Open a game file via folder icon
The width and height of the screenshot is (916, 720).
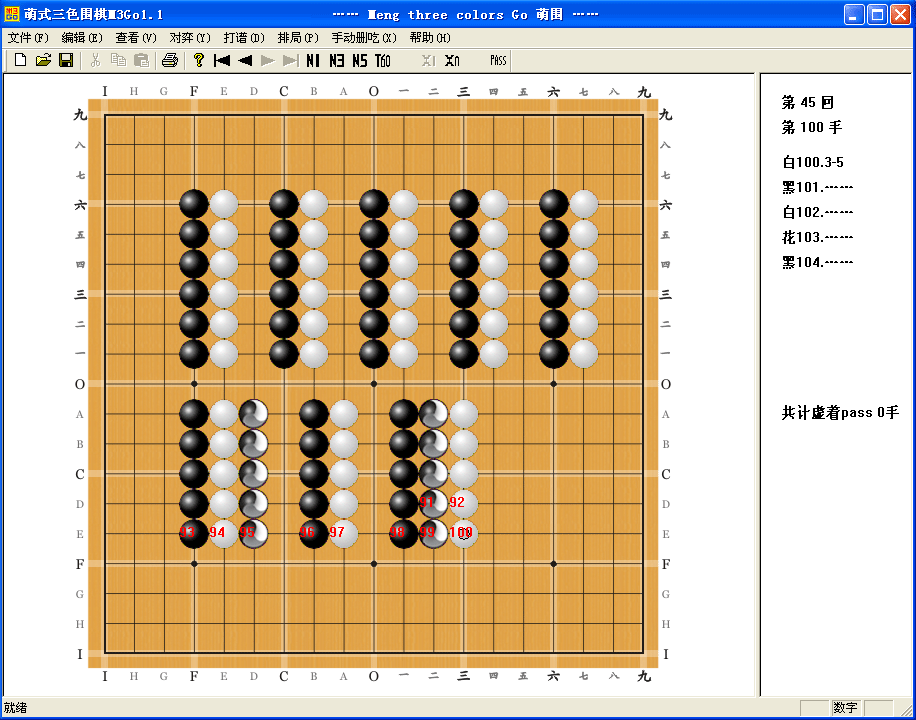point(43,61)
